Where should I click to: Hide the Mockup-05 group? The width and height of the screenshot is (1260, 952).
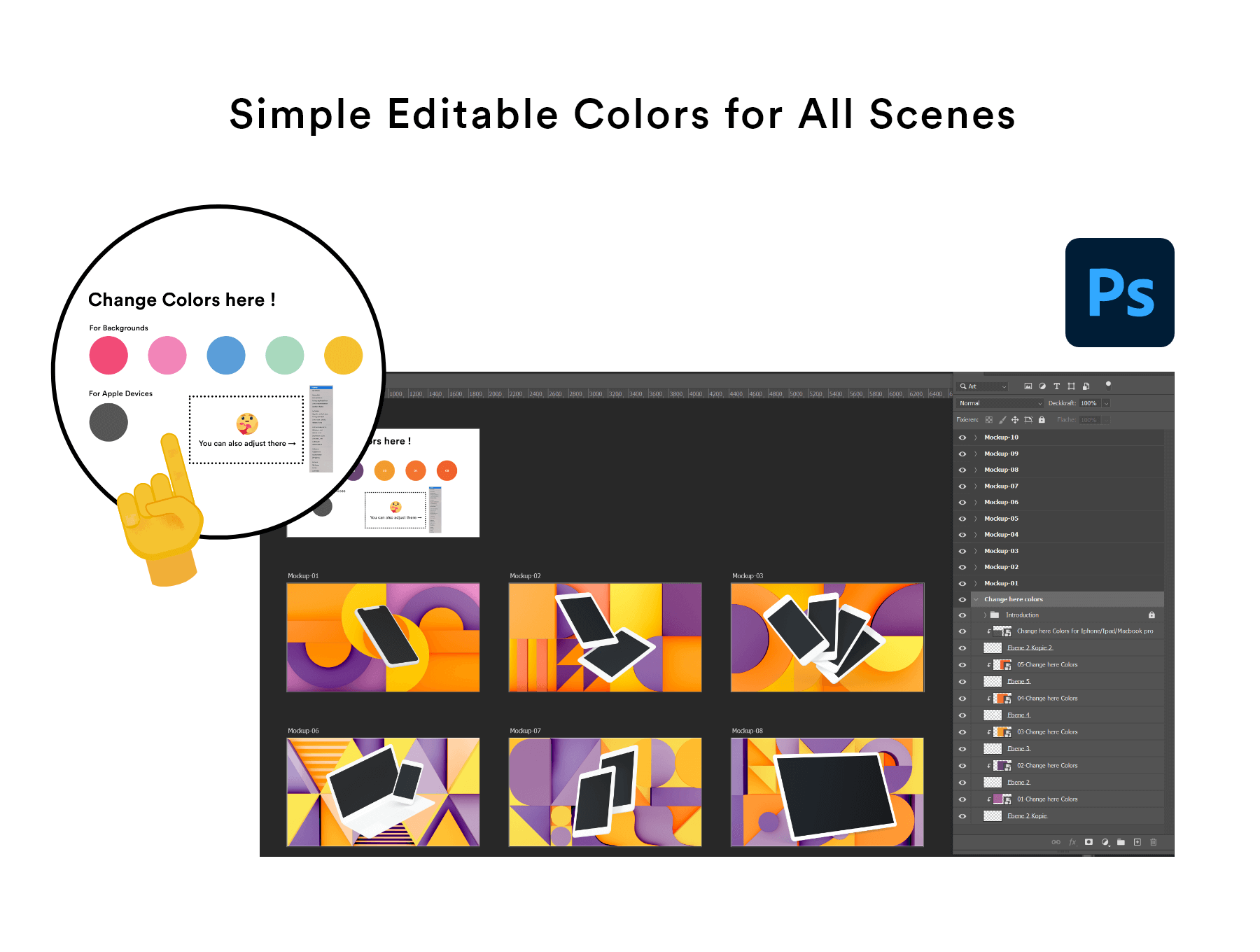coord(962,519)
